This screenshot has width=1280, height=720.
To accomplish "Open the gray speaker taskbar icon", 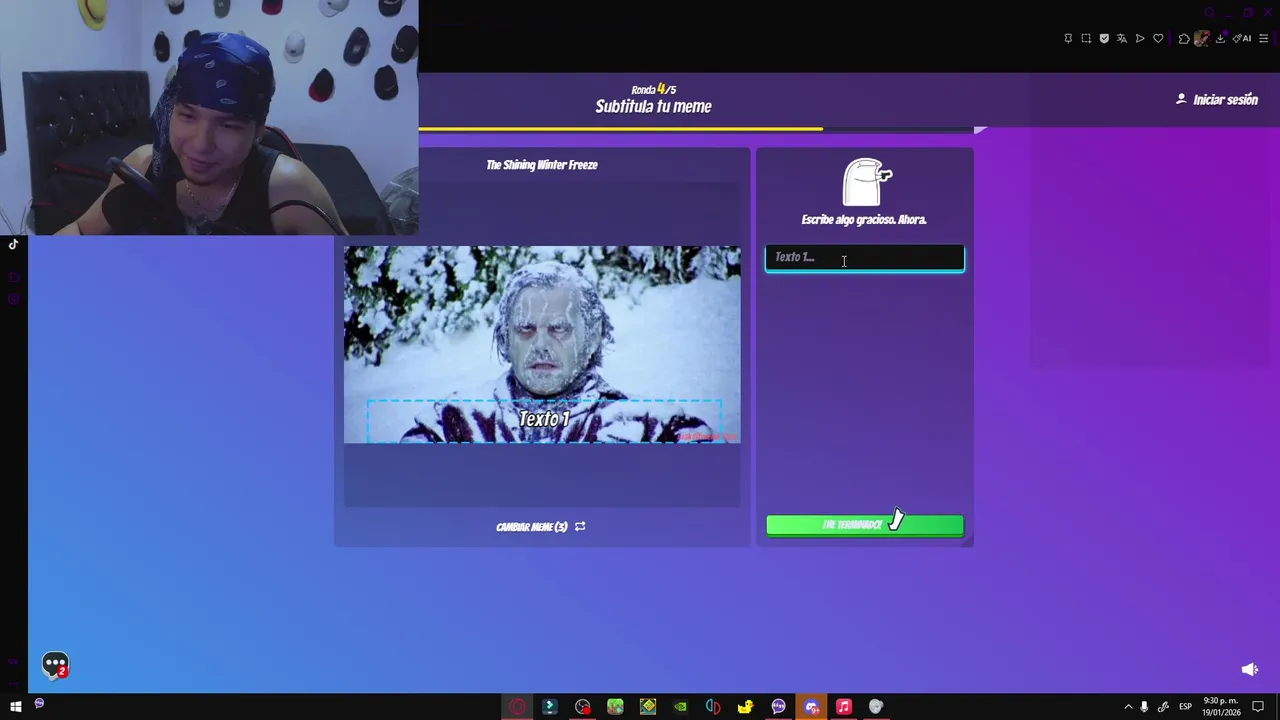I will 876,707.
